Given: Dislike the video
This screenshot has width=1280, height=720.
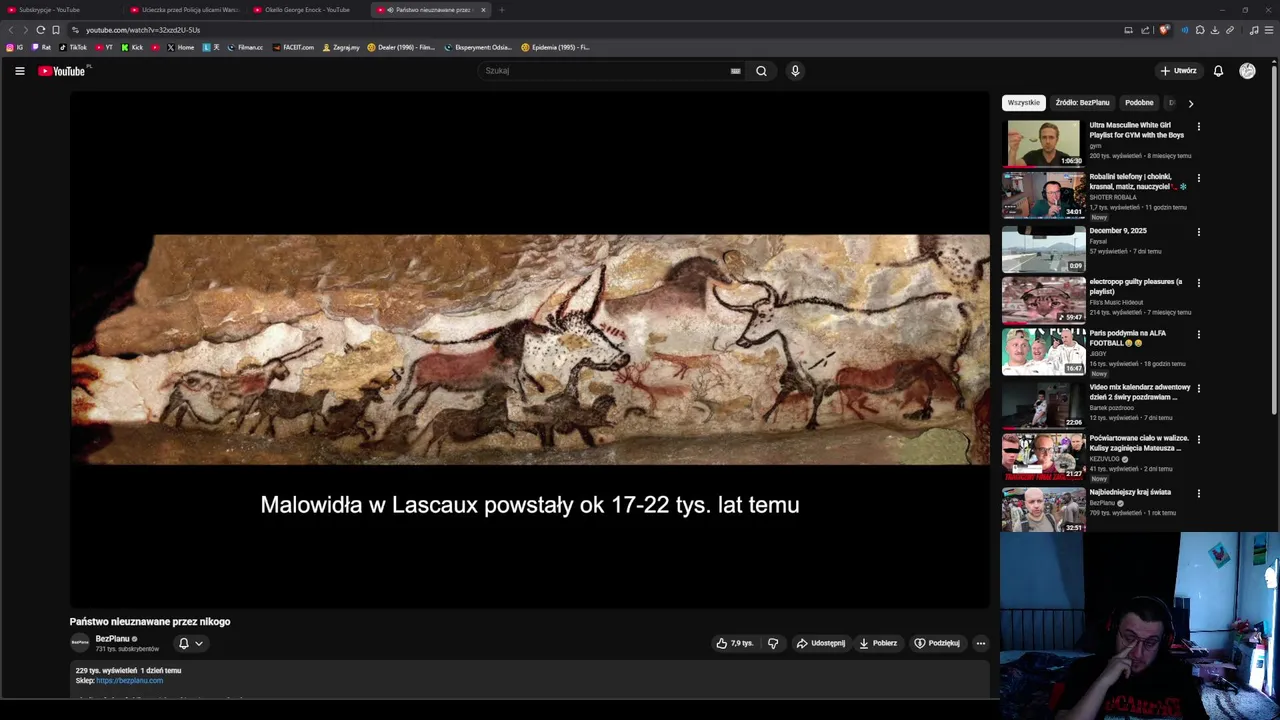Looking at the screenshot, I should pyautogui.click(x=773, y=643).
